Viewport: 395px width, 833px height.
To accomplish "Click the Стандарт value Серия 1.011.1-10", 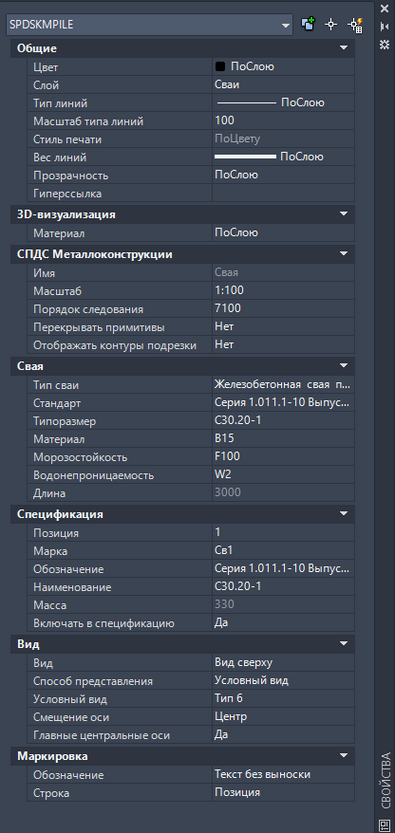I will point(283,403).
